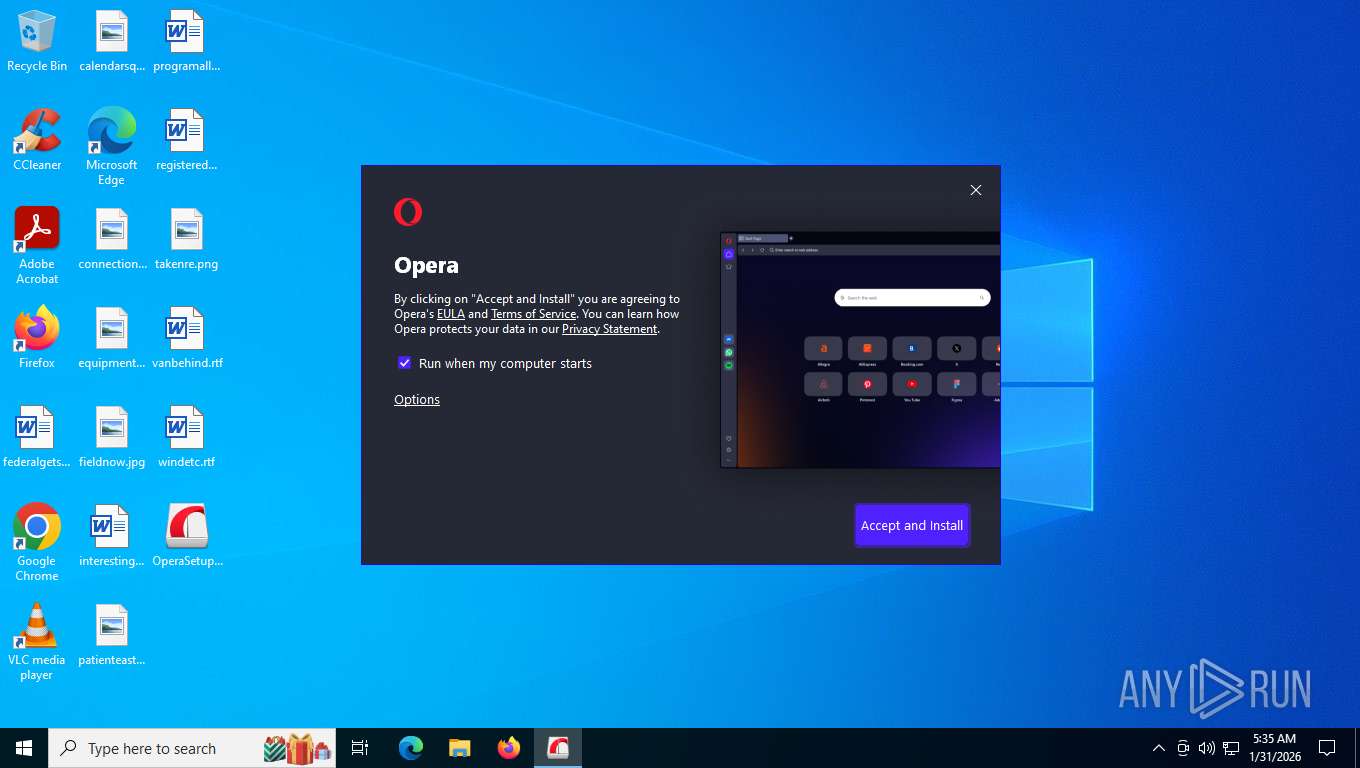Select the windetc.rtf document icon
The height and width of the screenshot is (768, 1360).
tap(186, 436)
